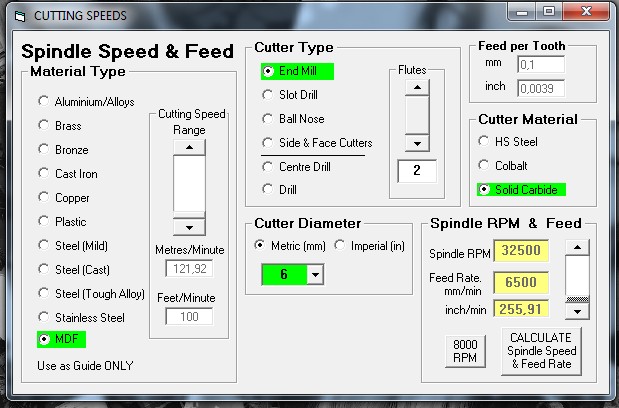The image size is (619, 408).
Task: Click the Flutes number field
Action: (417, 171)
